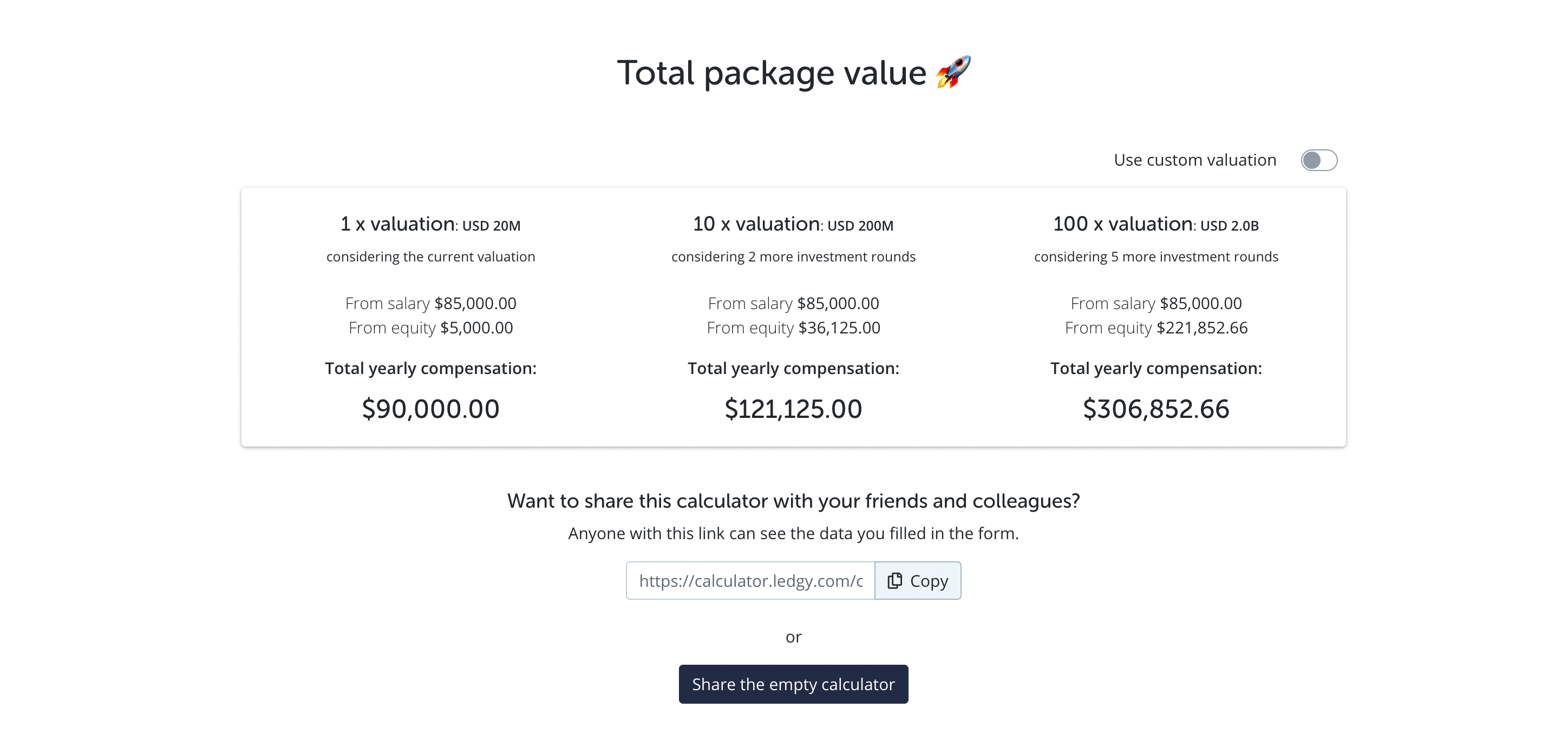Click the calculator share link field
1568x747 pixels.
click(750, 580)
